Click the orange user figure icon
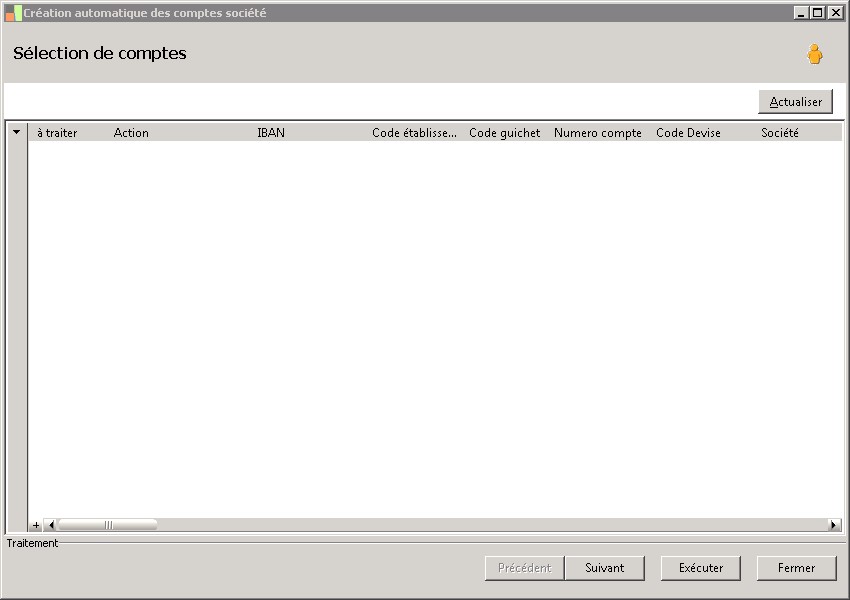Viewport: 850px width, 600px height. pos(814,54)
